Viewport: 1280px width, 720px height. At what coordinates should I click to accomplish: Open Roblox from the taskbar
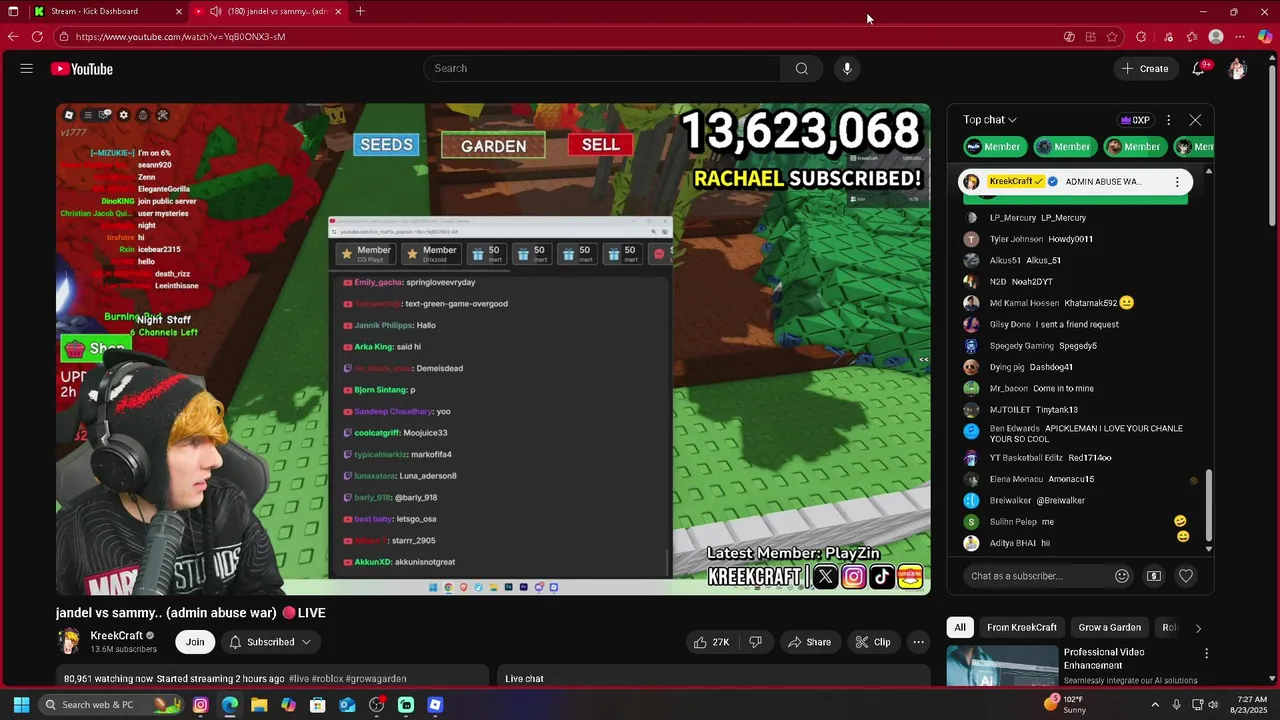coord(435,705)
